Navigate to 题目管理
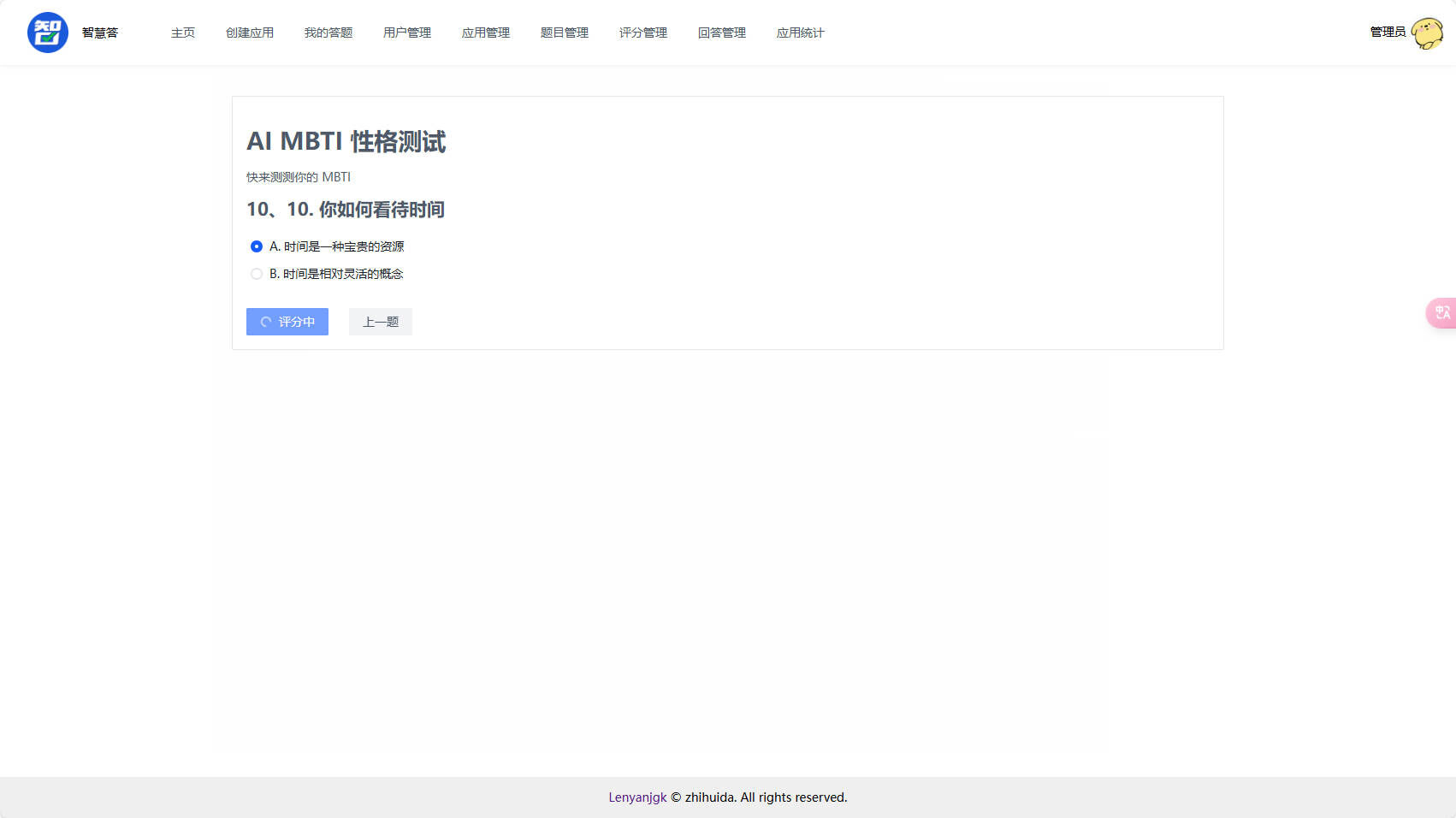The width and height of the screenshot is (1456, 818). [x=564, y=33]
